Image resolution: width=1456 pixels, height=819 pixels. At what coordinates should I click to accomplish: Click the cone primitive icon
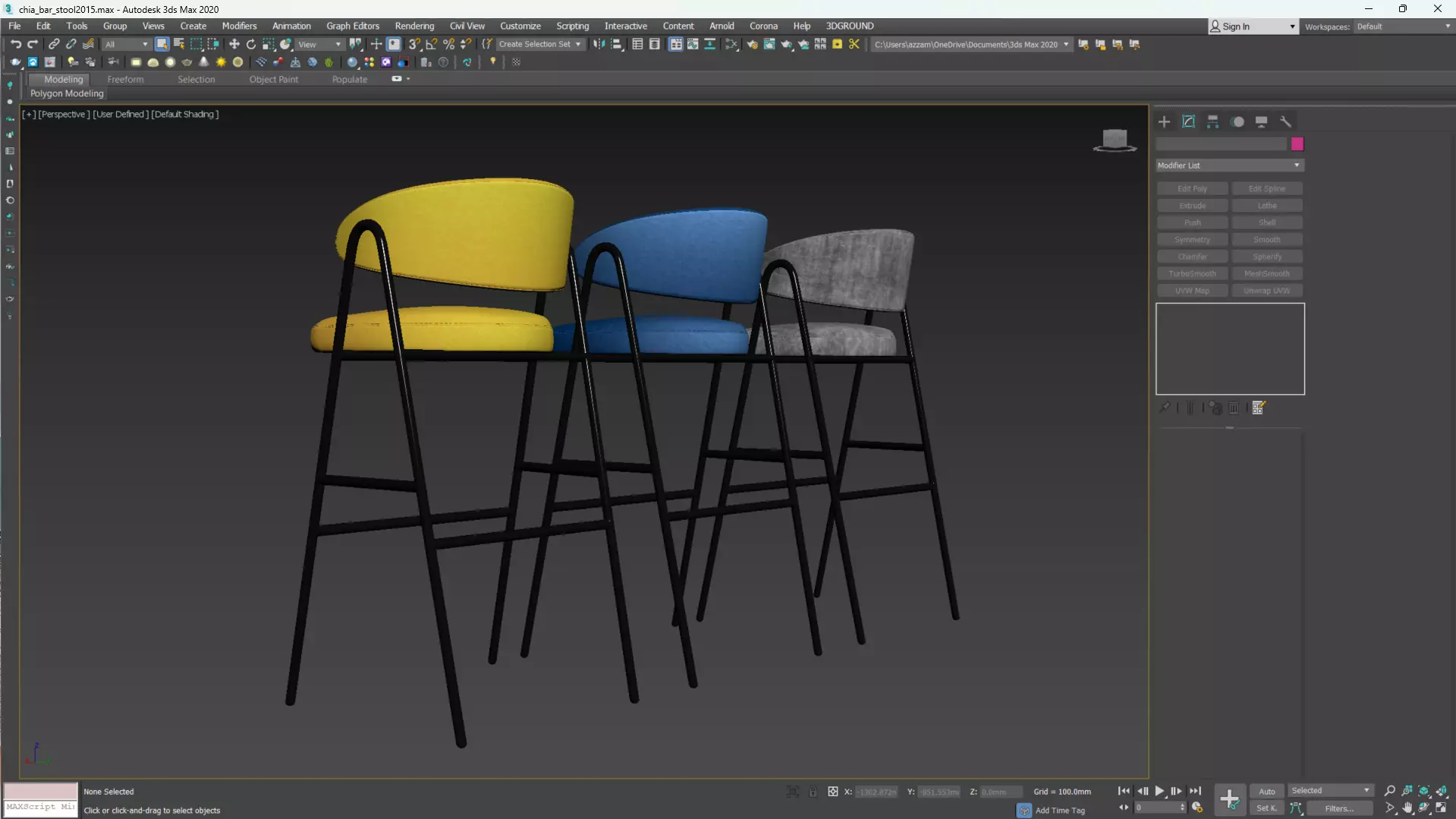tap(204, 62)
